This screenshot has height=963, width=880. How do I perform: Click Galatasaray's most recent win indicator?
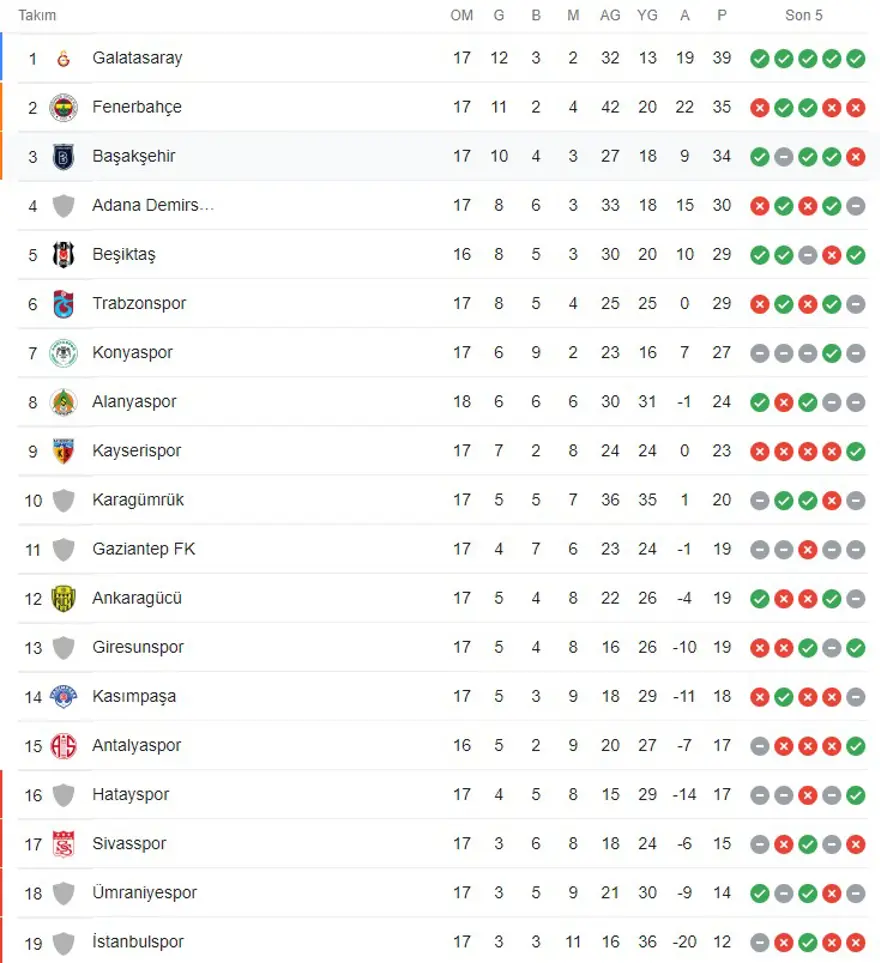(855, 58)
